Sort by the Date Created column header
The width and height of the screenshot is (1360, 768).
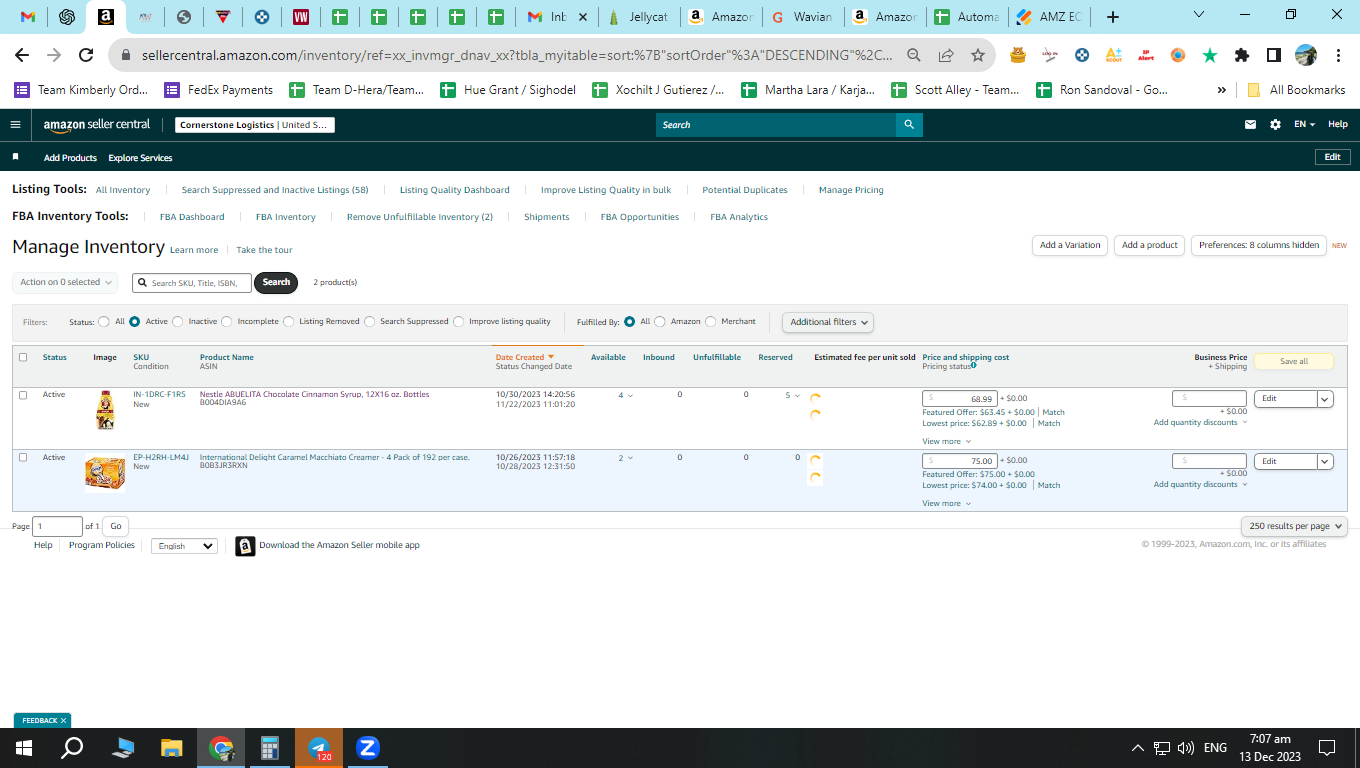[524, 357]
